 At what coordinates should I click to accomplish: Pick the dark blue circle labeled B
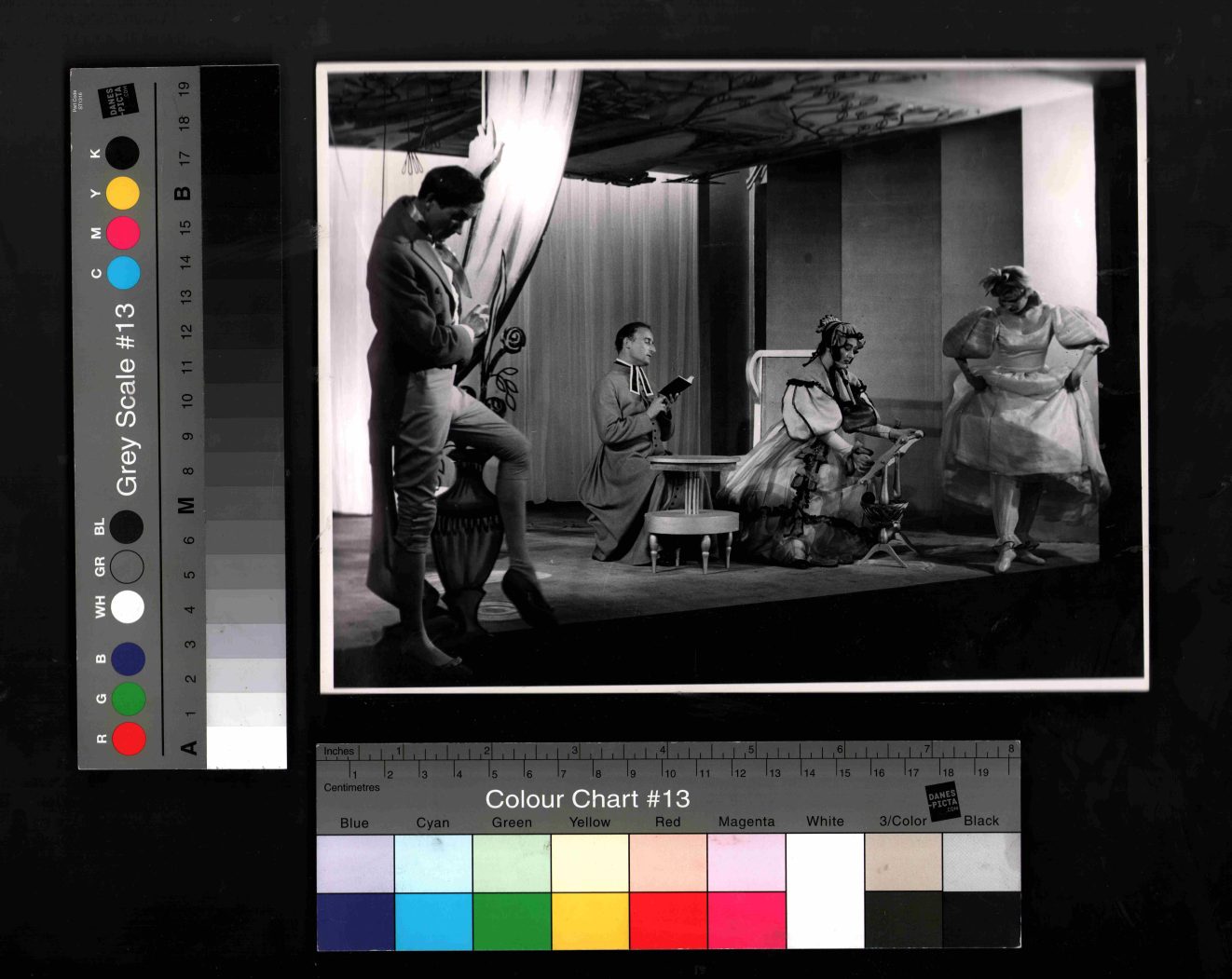[x=128, y=659]
